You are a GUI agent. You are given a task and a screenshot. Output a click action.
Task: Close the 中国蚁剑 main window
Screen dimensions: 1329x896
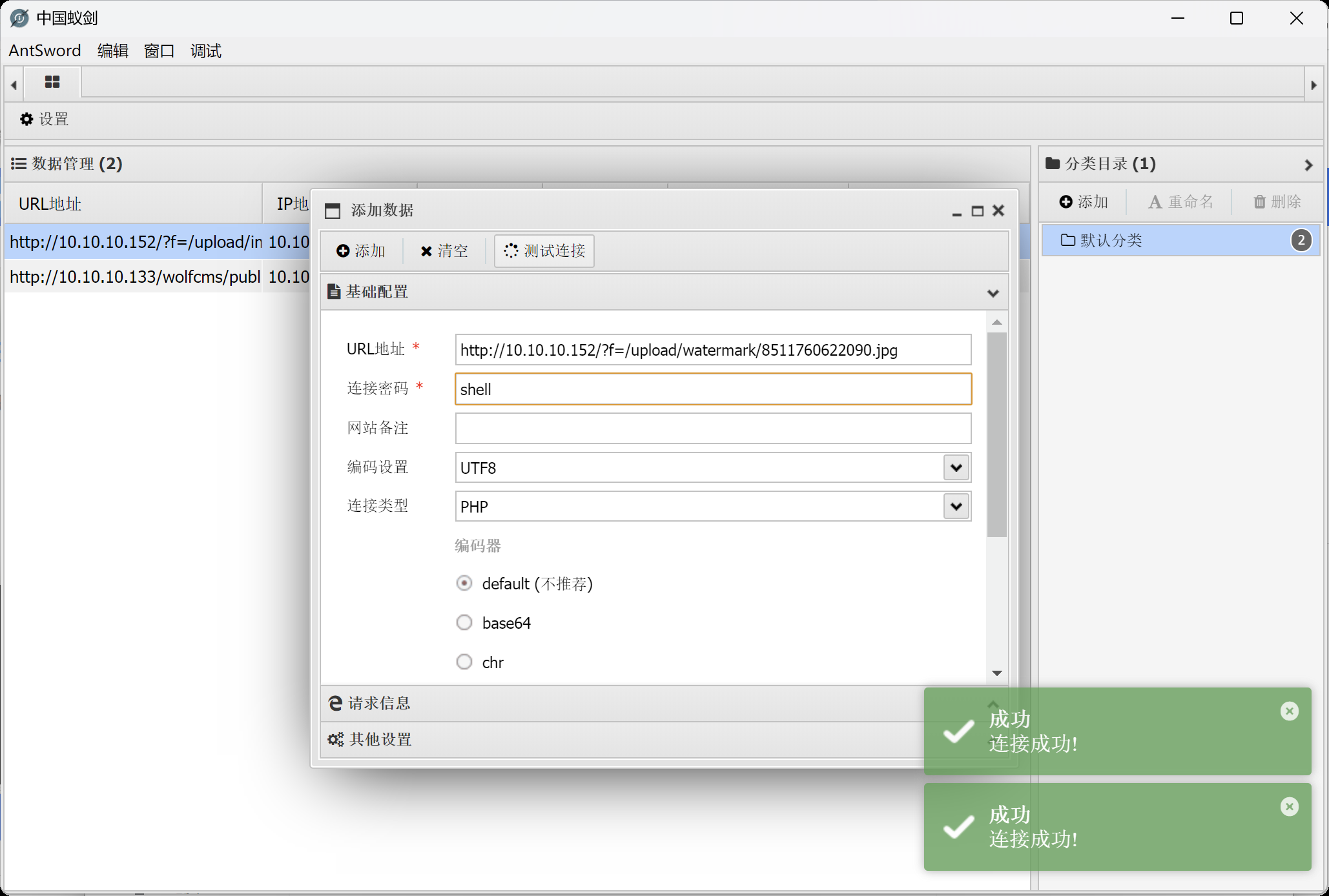click(1297, 18)
